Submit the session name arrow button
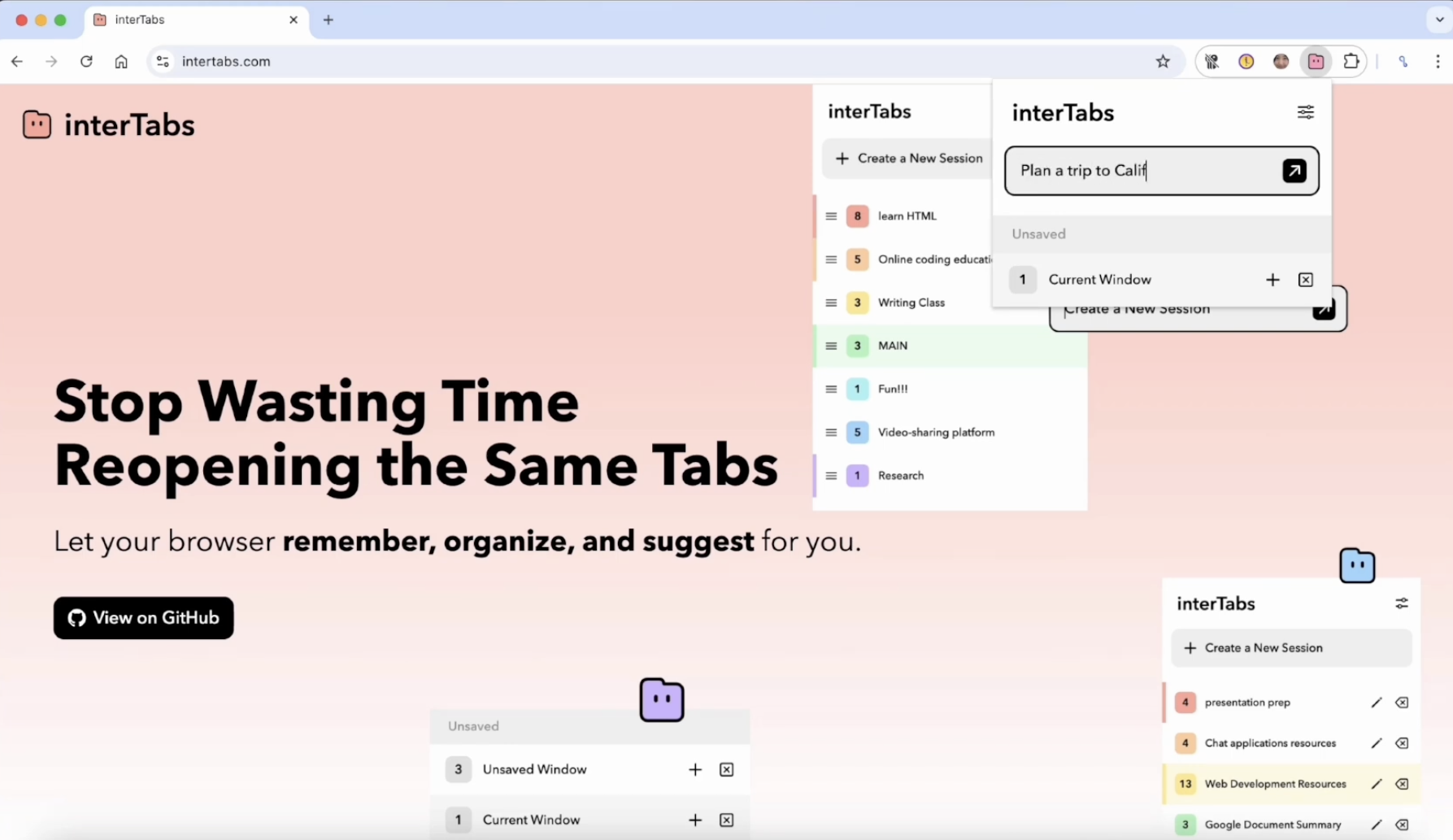The height and width of the screenshot is (840, 1453). coord(1294,171)
